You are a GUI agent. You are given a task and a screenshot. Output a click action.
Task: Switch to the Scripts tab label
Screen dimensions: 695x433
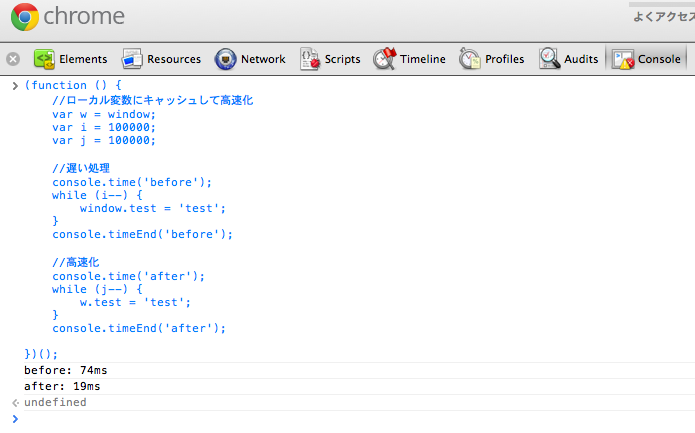[x=343, y=59]
